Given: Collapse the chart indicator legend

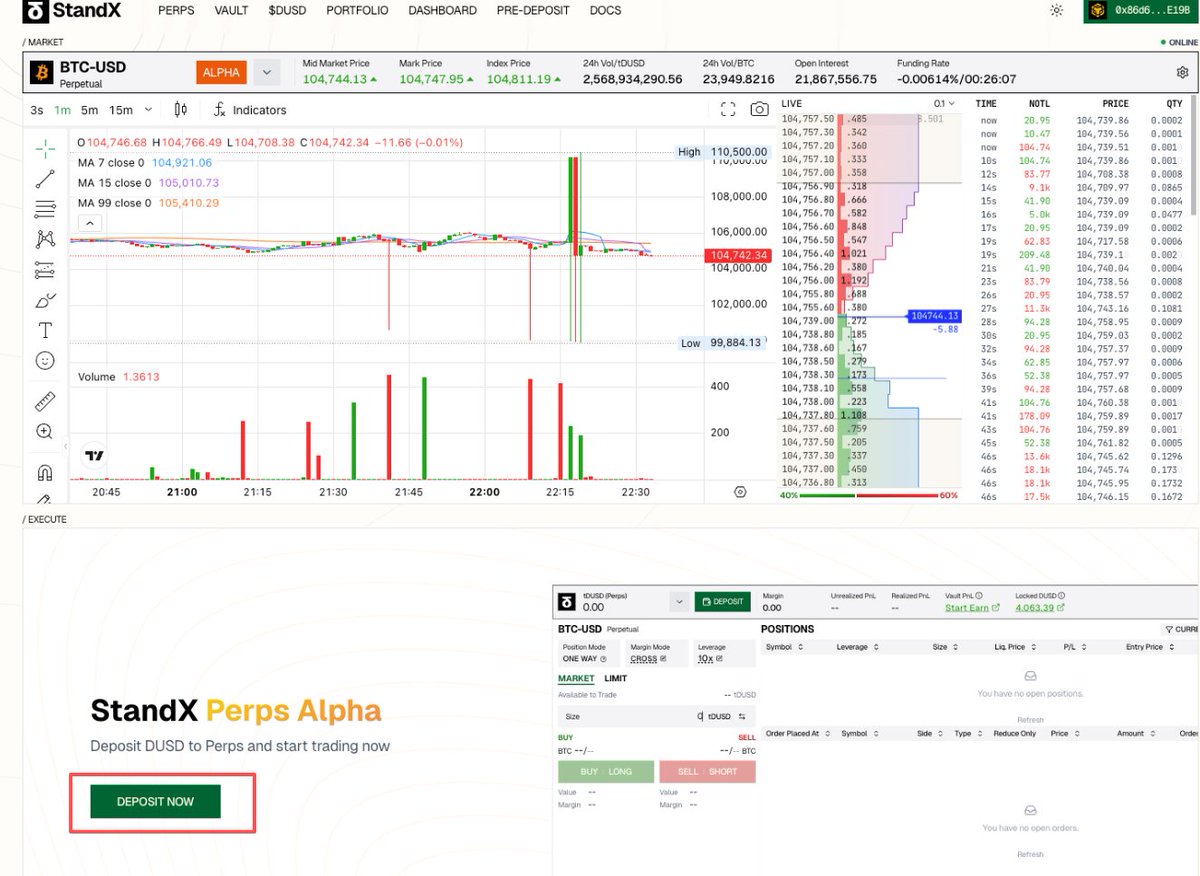Looking at the screenshot, I should tap(89, 224).
